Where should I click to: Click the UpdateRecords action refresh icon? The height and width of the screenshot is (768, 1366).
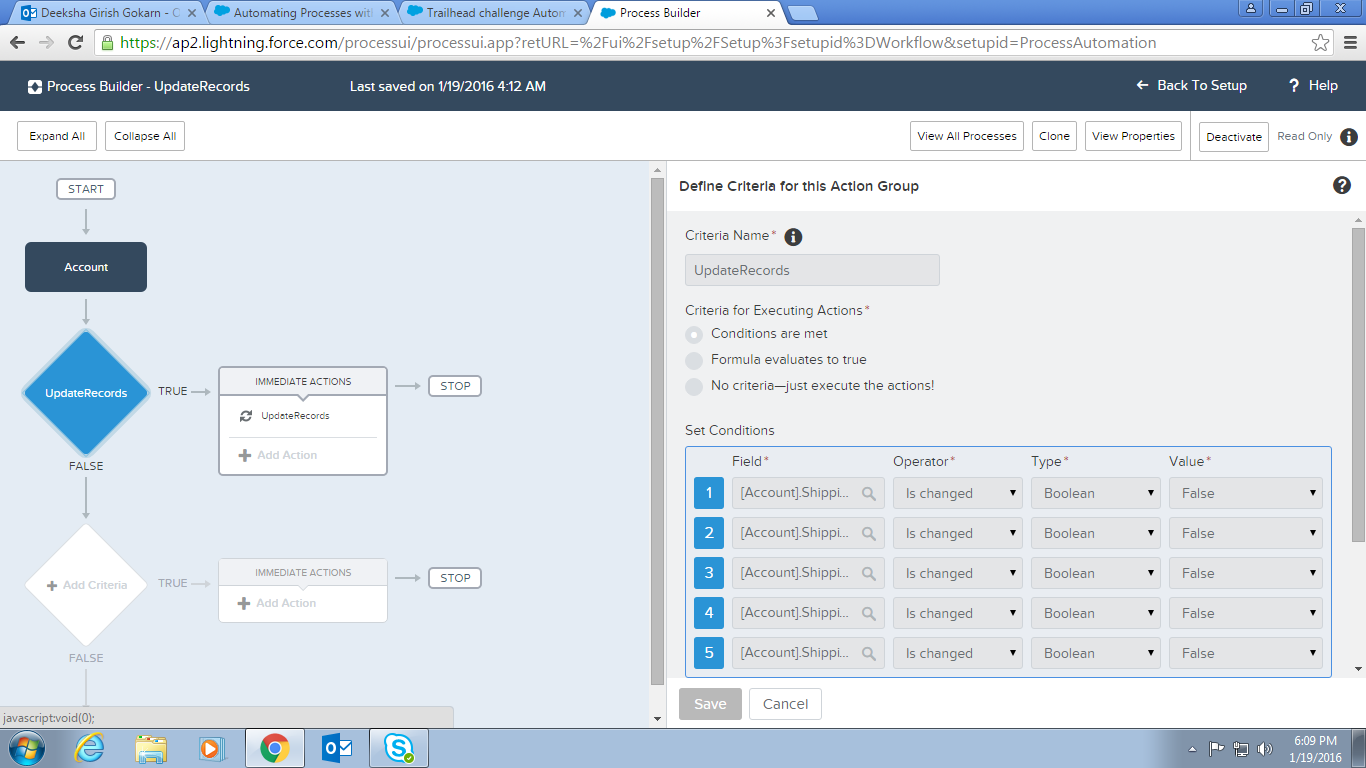click(x=246, y=416)
